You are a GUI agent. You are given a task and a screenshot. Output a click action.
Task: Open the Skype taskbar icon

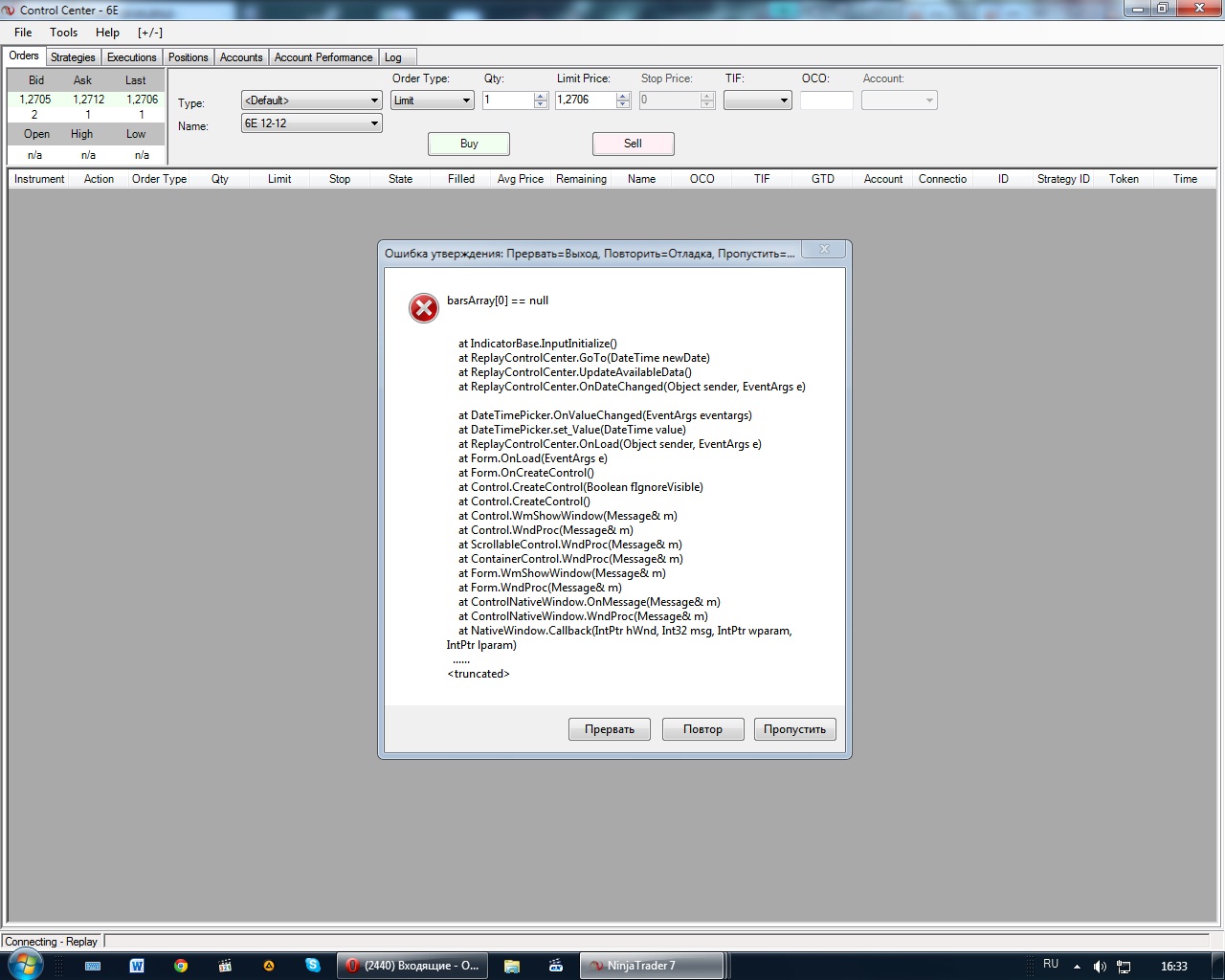coord(313,966)
